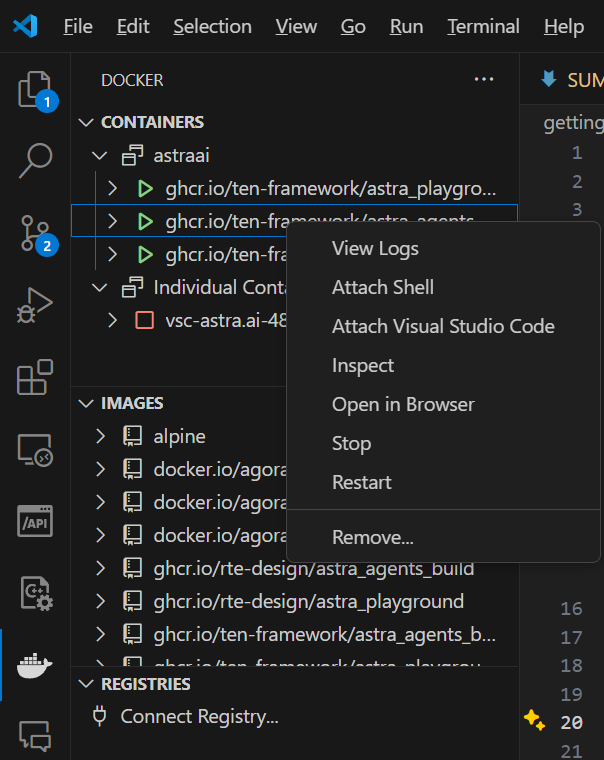Collapse the Individual Containers group chevron
Viewport: 604px width, 760px height.
[99, 287]
